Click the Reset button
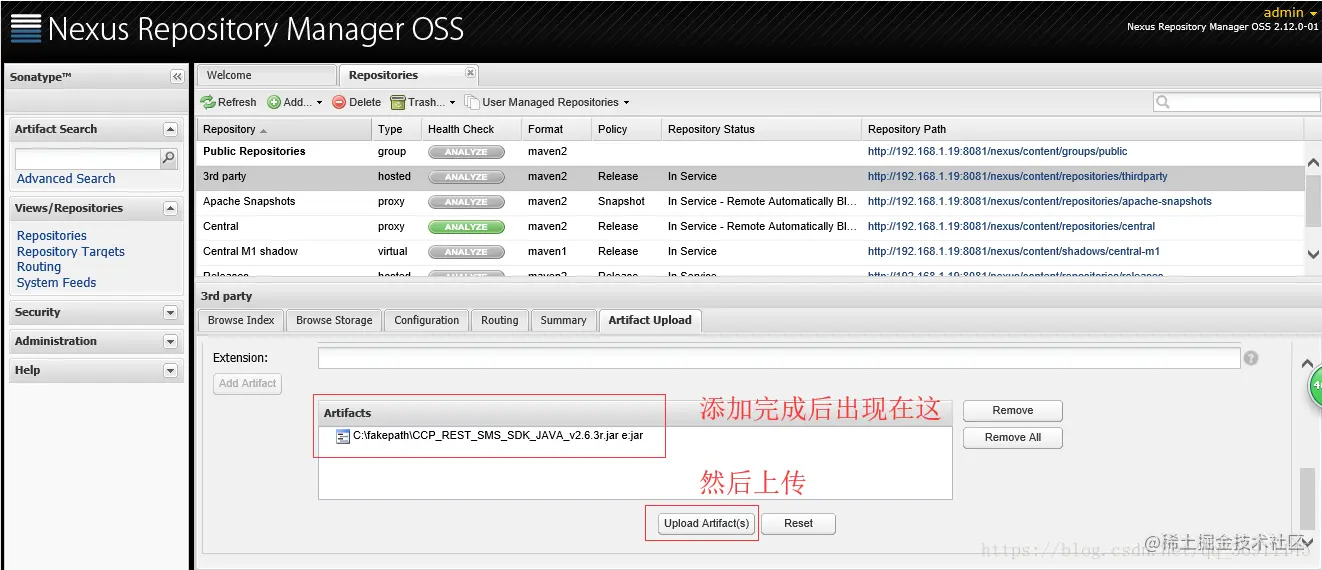 click(x=798, y=524)
